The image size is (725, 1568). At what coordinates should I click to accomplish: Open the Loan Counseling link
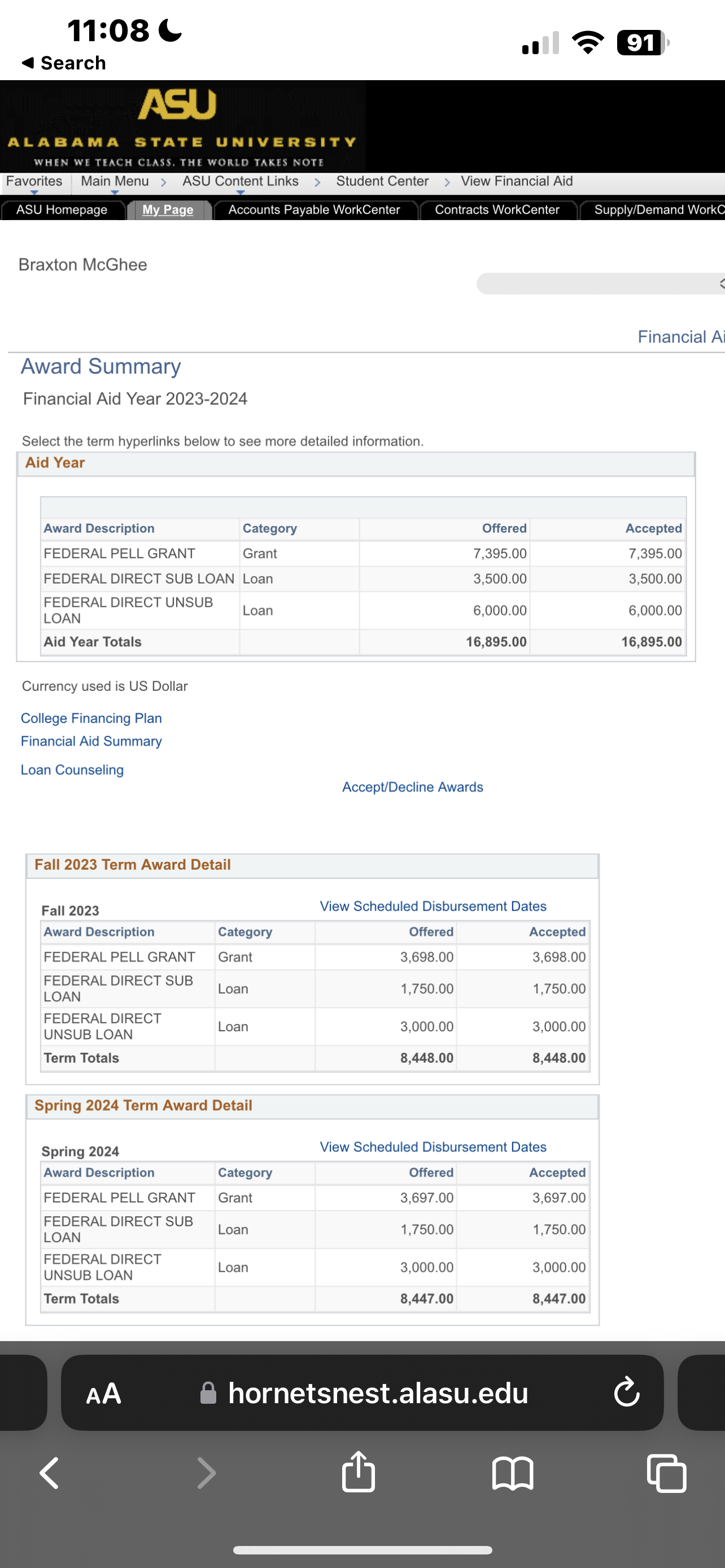[x=72, y=770]
